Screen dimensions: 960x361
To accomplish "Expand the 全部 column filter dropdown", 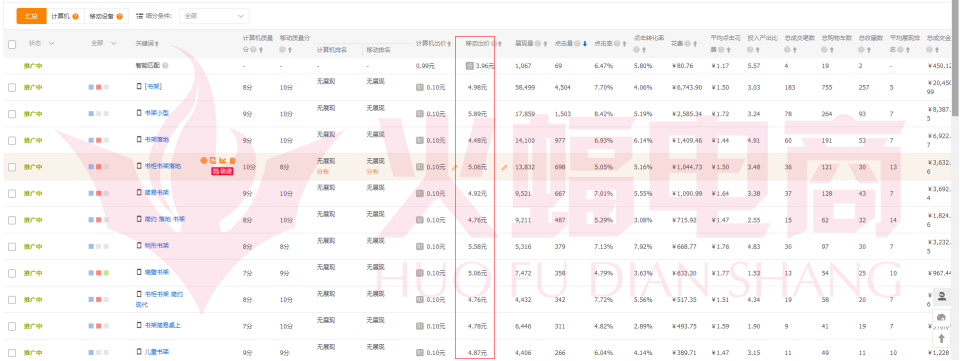I will tap(113, 43).
